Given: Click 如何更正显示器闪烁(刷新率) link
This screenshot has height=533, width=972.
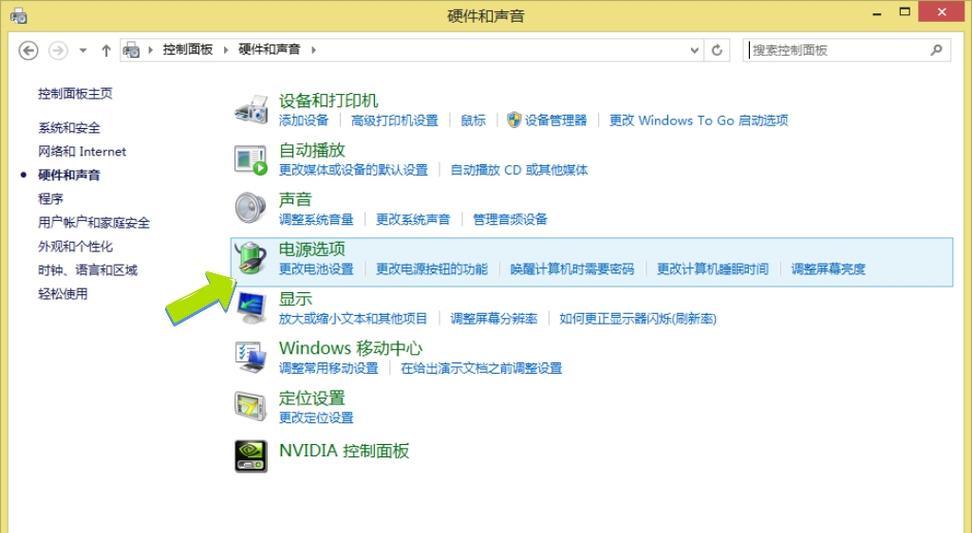Looking at the screenshot, I should point(638,319).
